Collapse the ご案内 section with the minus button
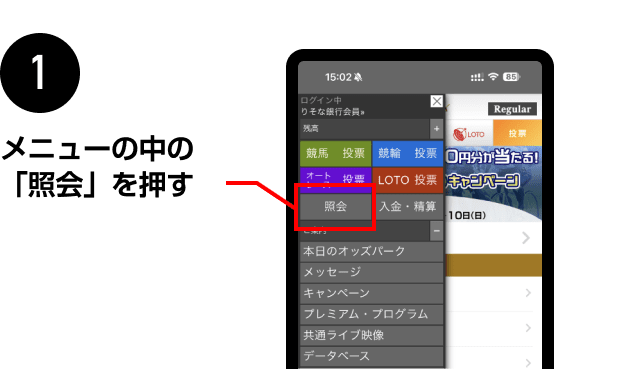622x369 pixels. [x=436, y=231]
